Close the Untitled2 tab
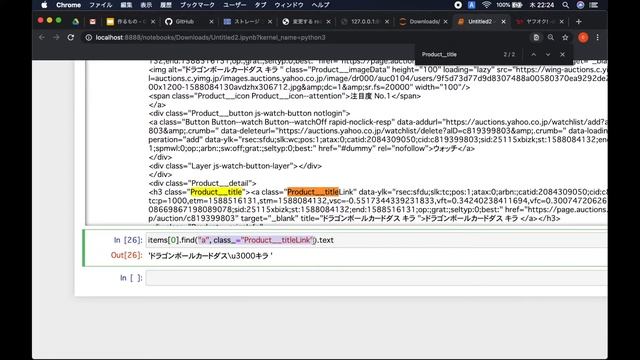The image size is (640, 360). tap(503, 22)
